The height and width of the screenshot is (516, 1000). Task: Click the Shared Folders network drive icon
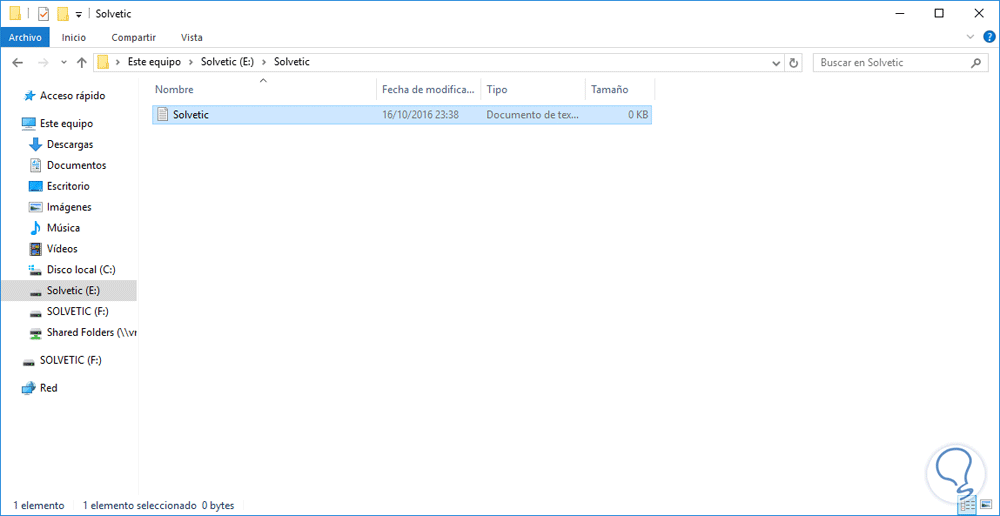pyautogui.click(x=36, y=334)
